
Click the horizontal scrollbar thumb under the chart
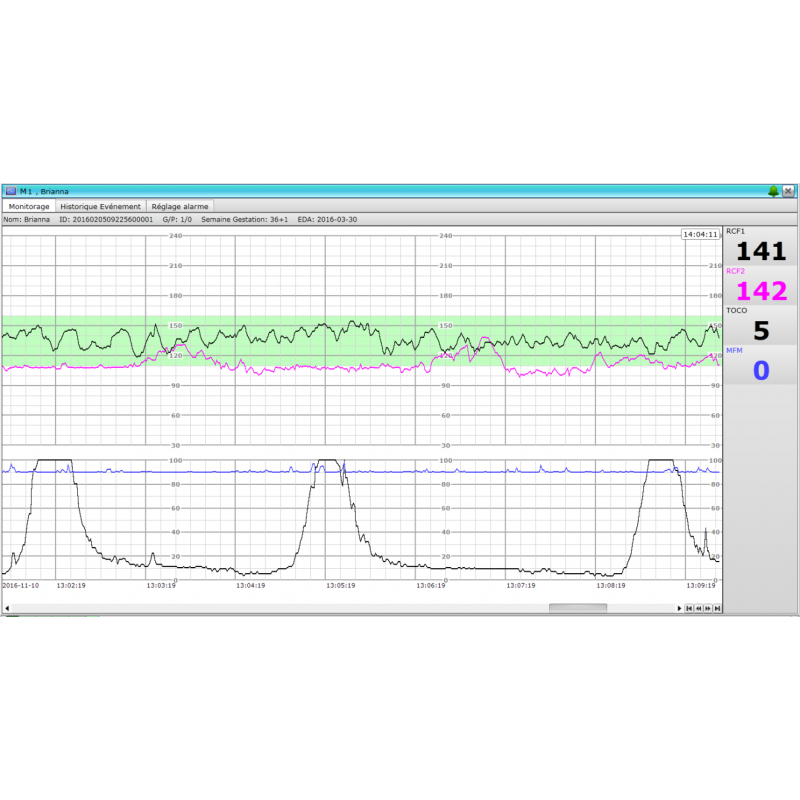click(578, 608)
